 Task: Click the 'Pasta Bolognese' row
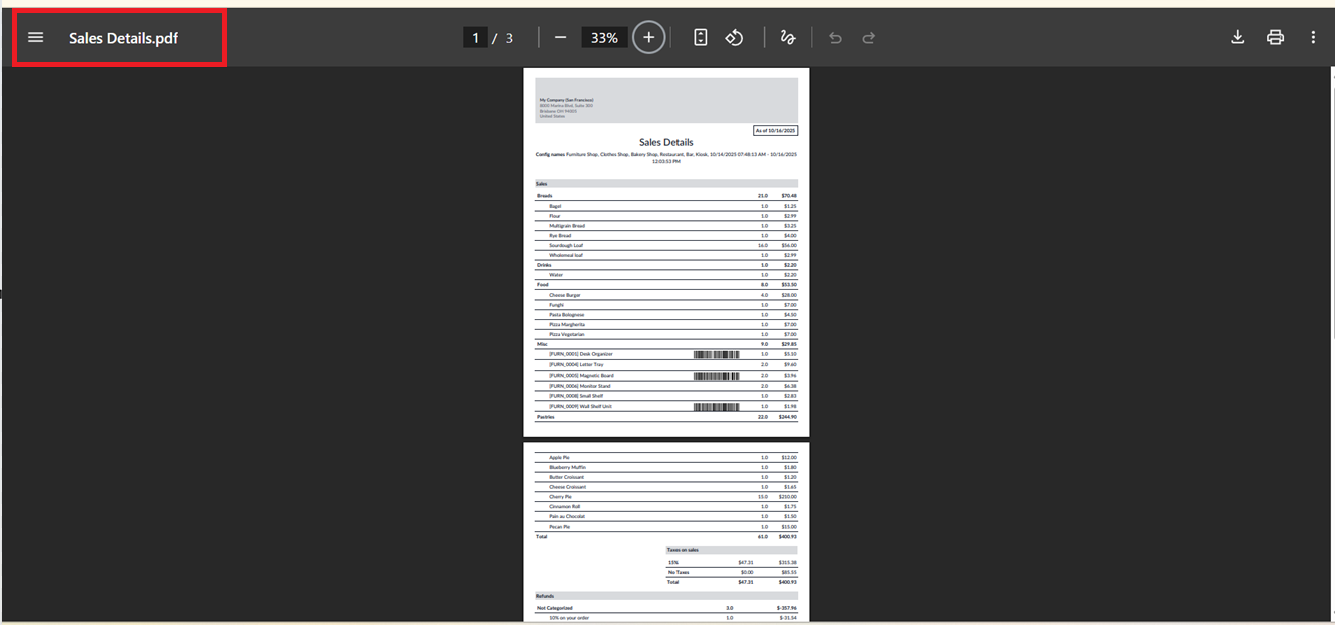(x=666, y=315)
